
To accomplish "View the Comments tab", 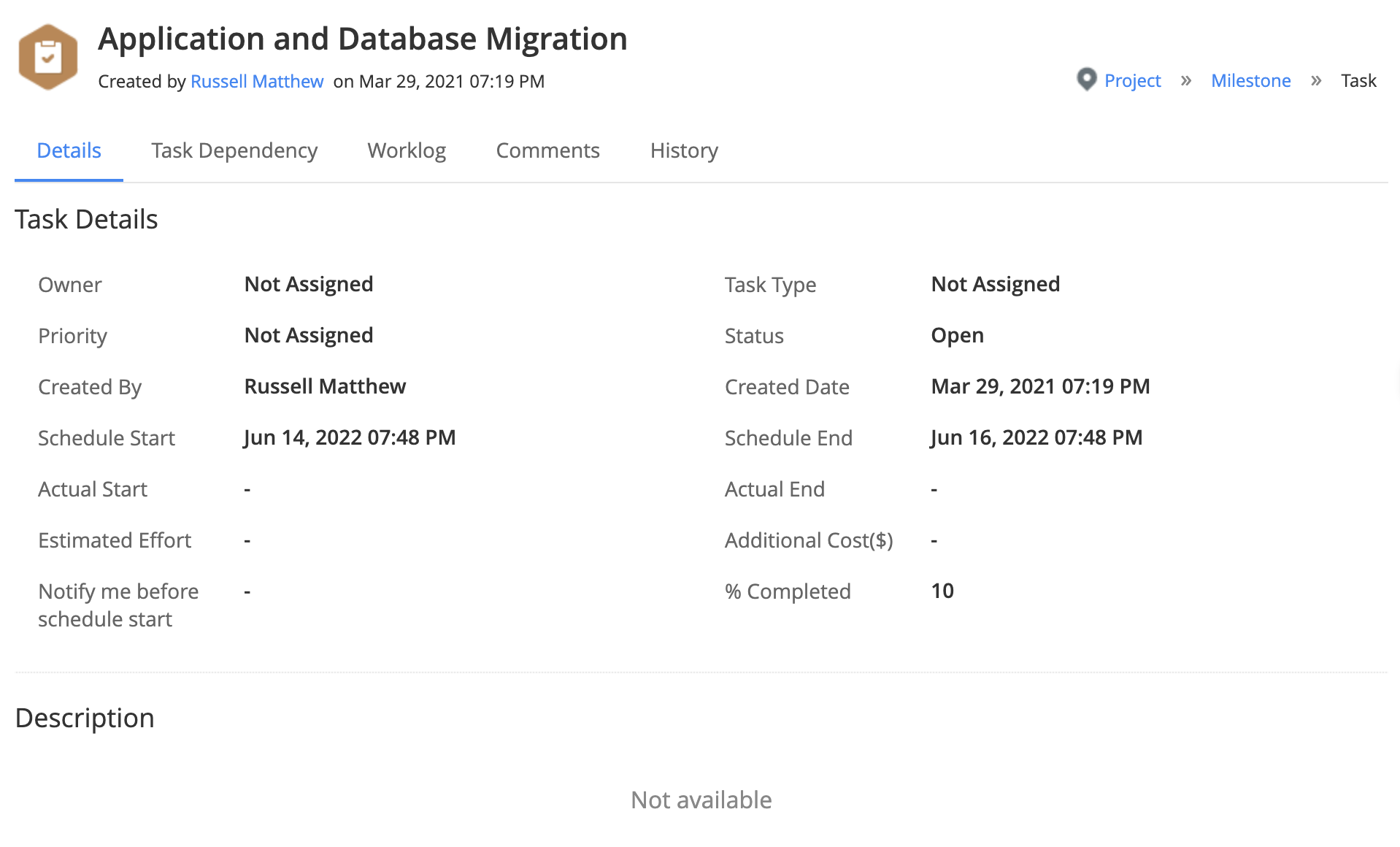I will (547, 150).
